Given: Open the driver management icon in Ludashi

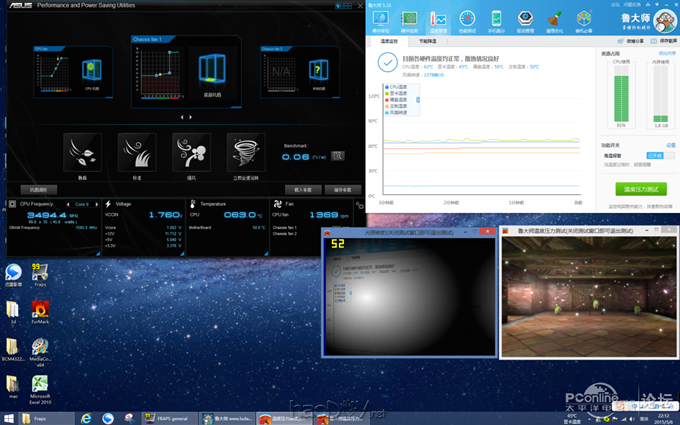Looking at the screenshot, I should [525, 20].
